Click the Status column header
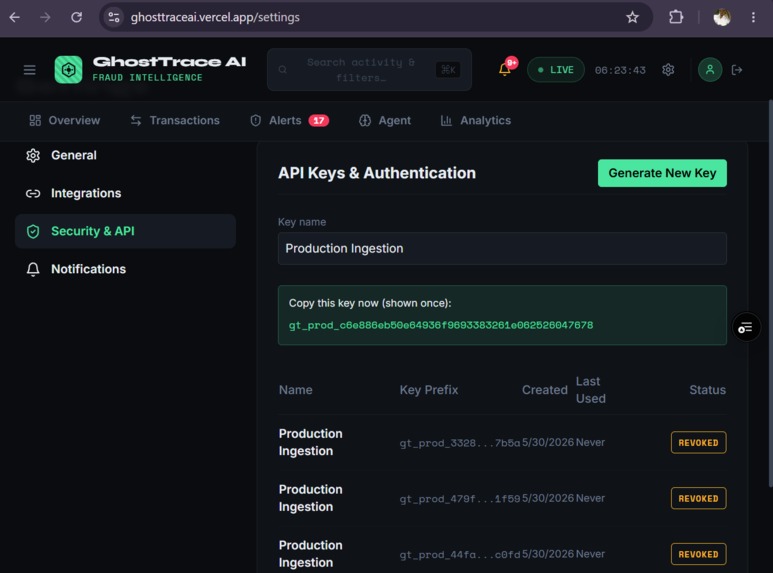The width and height of the screenshot is (773, 573). click(x=707, y=390)
